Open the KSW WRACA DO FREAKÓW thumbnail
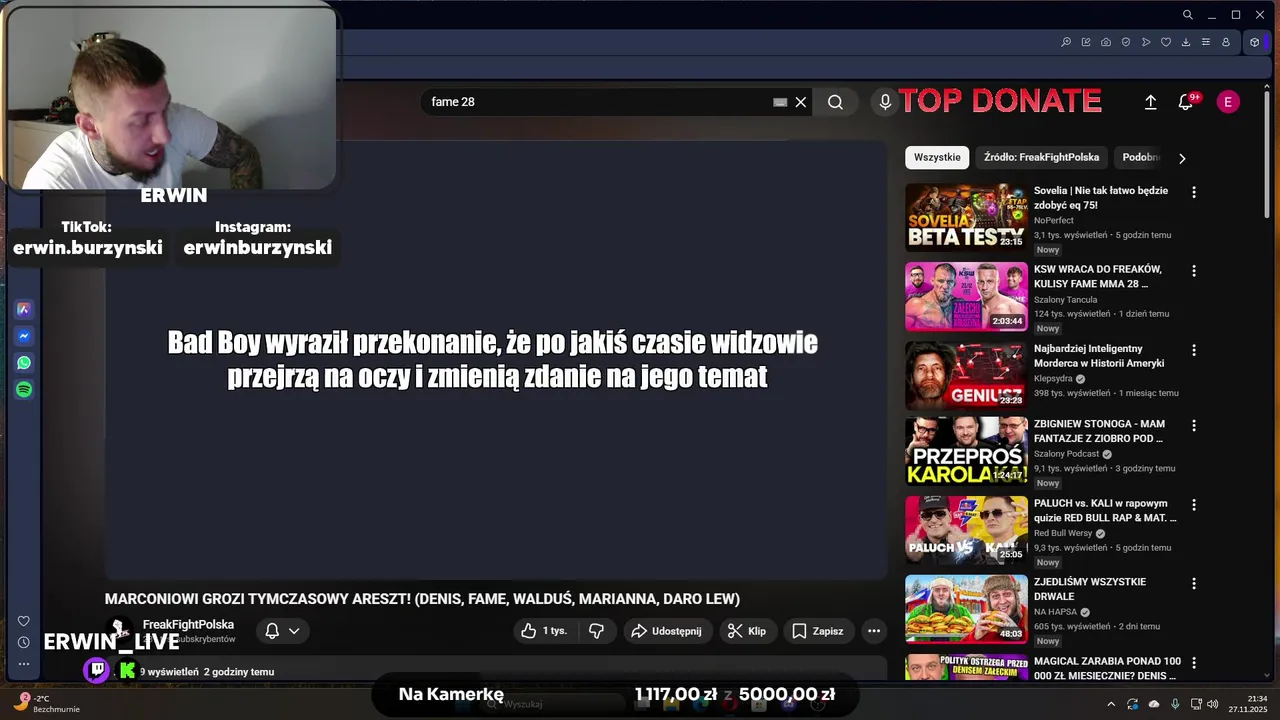This screenshot has height=720, width=1280. click(x=966, y=296)
